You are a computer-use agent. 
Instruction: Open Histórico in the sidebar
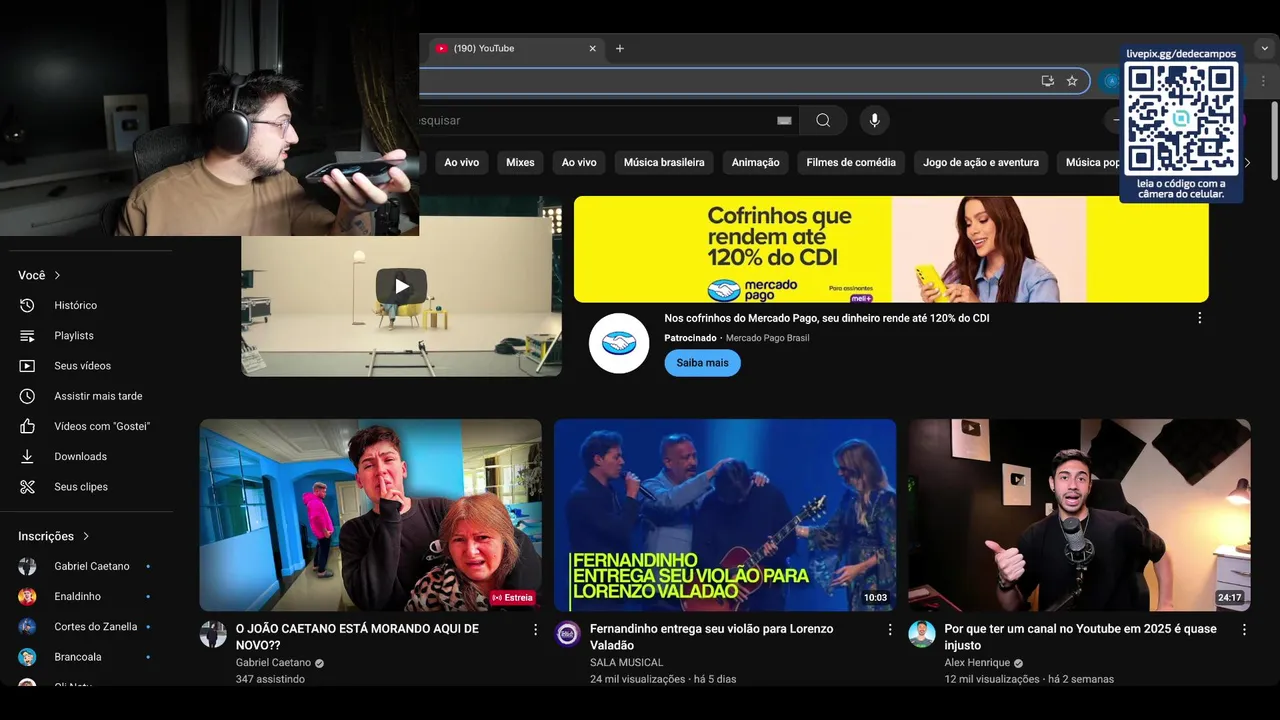click(75, 305)
